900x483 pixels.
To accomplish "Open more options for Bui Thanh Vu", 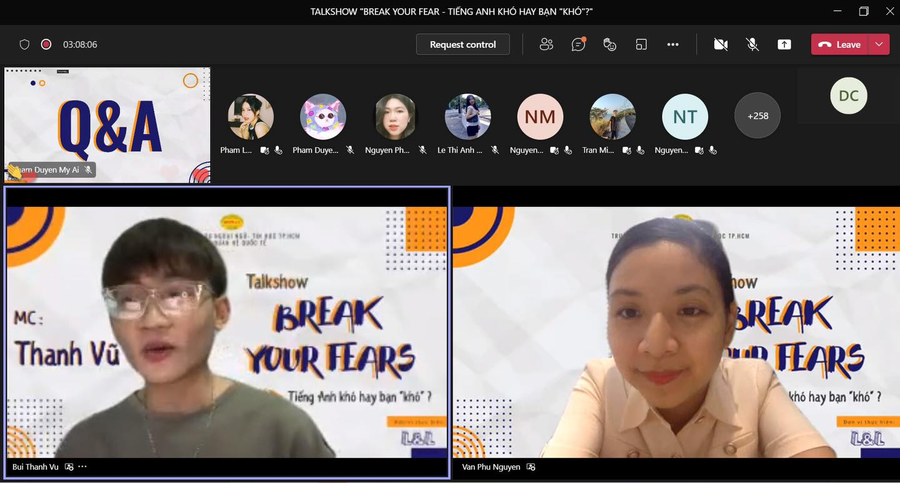I will [x=83, y=467].
